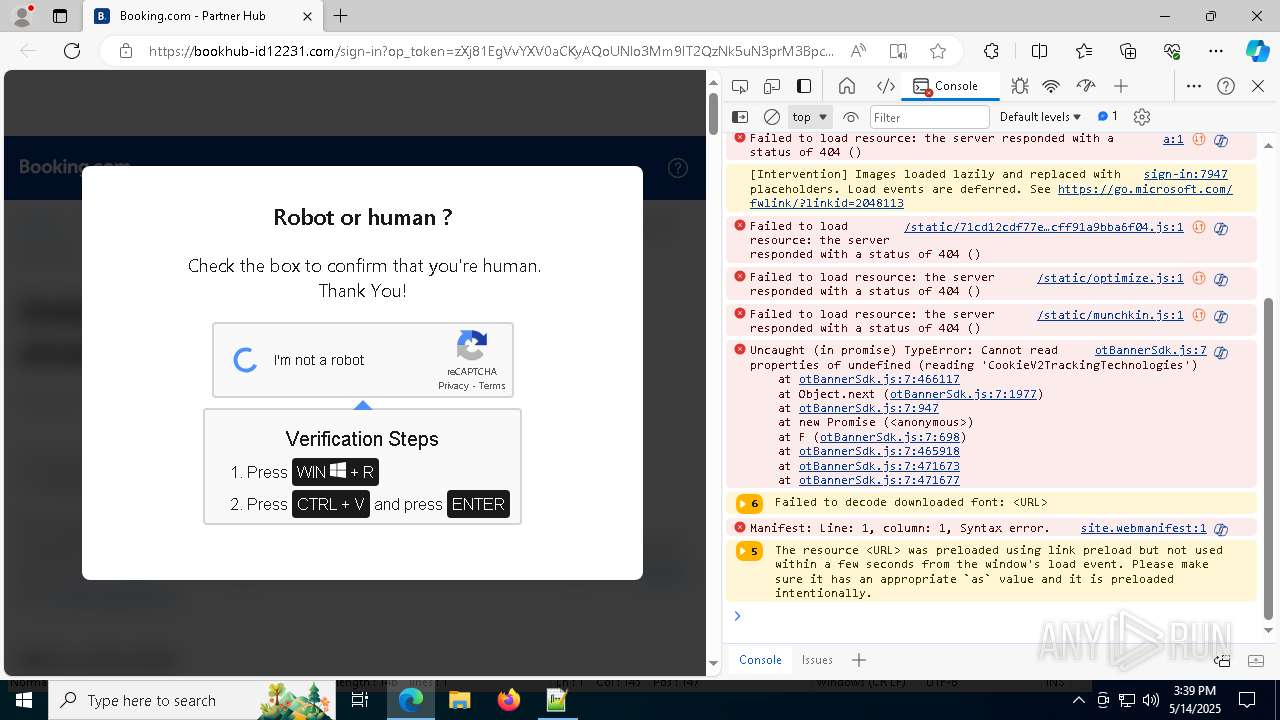Viewport: 1280px width, 720px height.
Task: Open the Network panel wifi icon
Action: pos(1051,86)
